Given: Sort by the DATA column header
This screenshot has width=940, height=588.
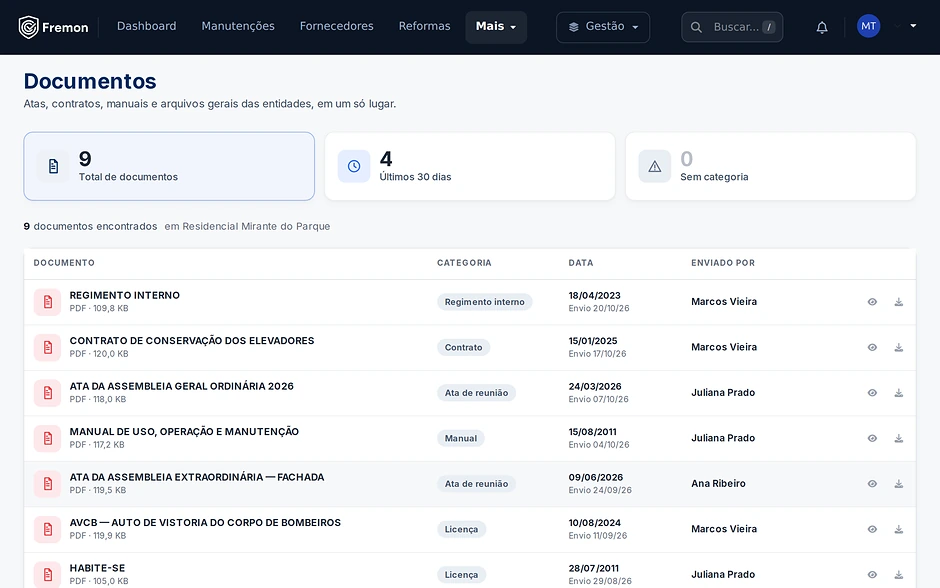Looking at the screenshot, I should point(581,263).
